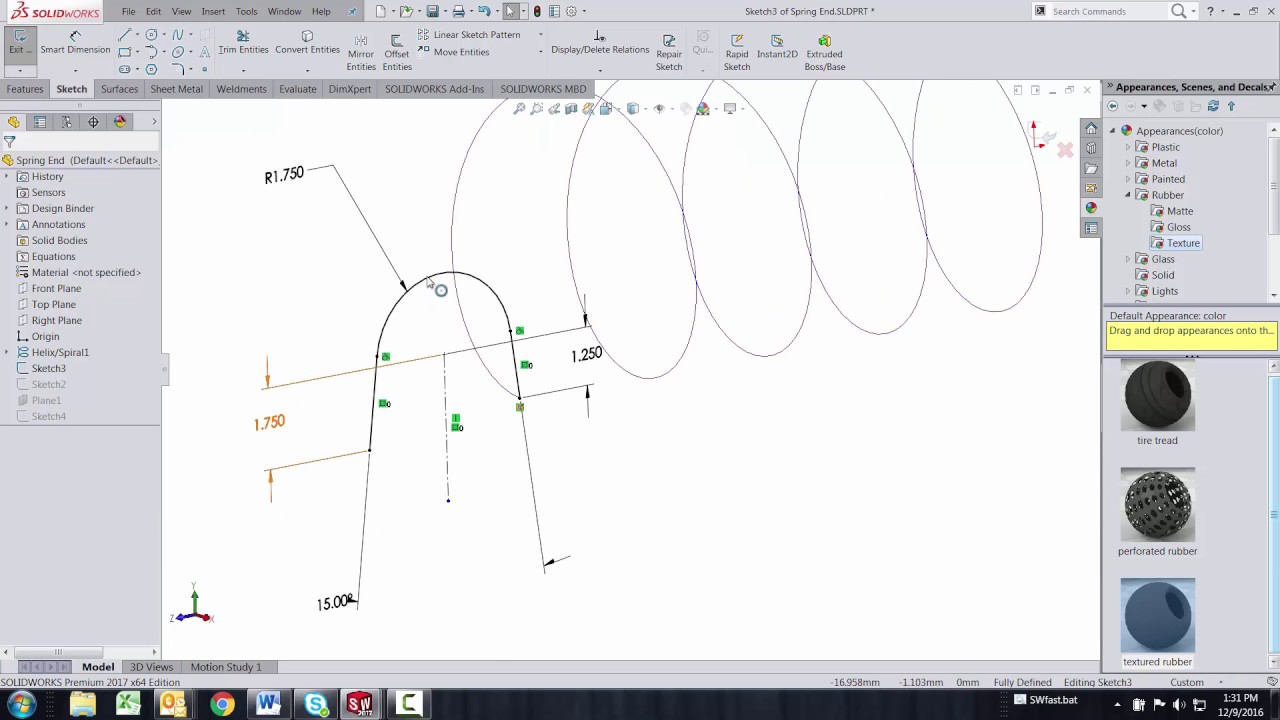Select the perforated rubber appearance thumbnail
This screenshot has height=720, width=1280.
(x=1157, y=505)
